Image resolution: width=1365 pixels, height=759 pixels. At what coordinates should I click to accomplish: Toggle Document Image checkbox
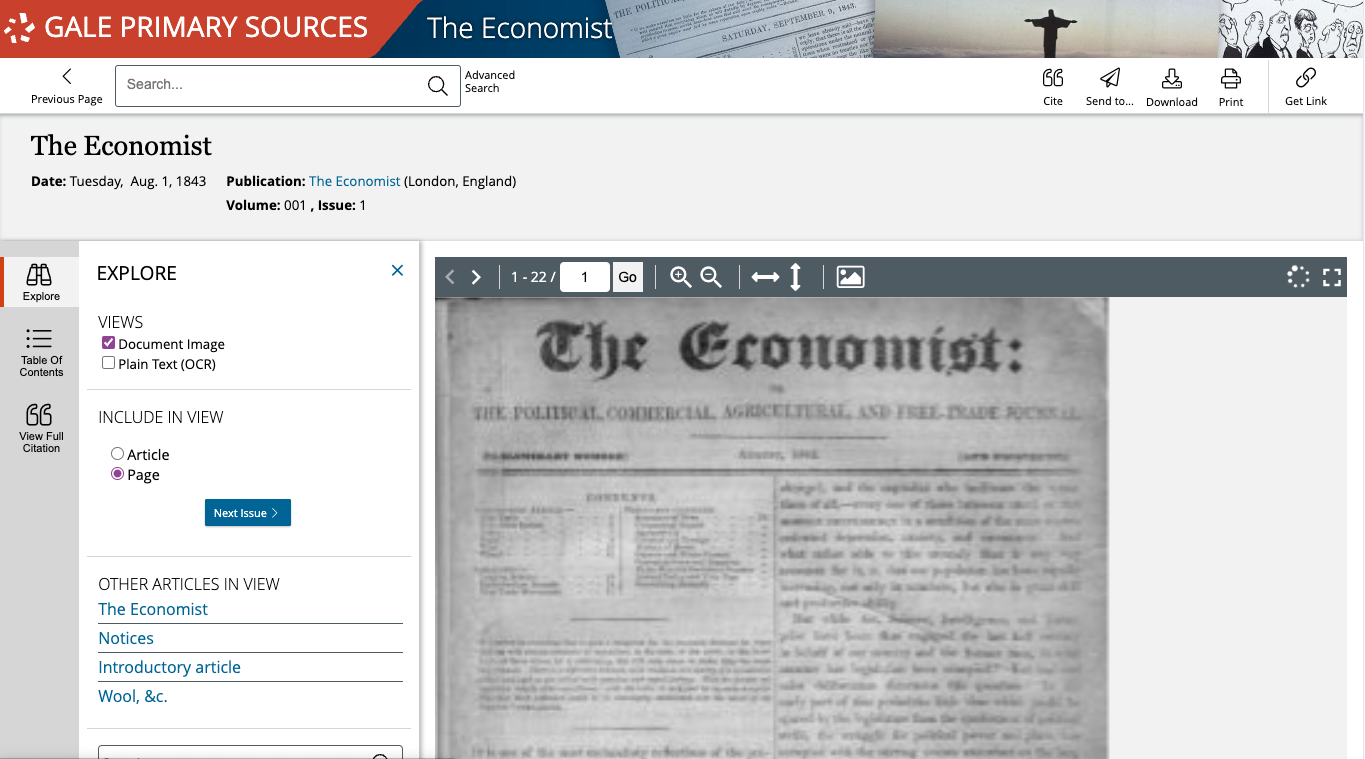pyautogui.click(x=109, y=343)
